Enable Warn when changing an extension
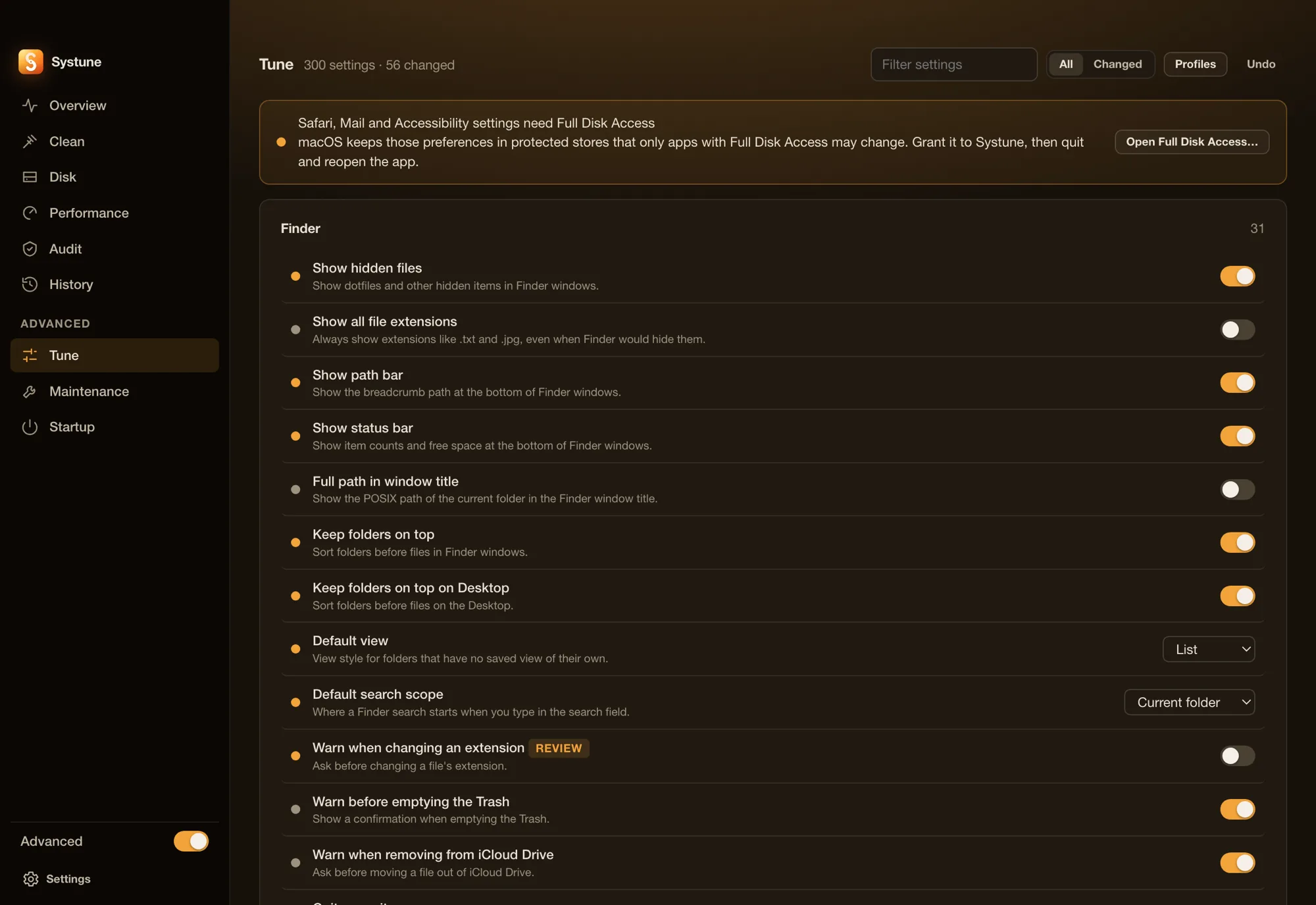 pyautogui.click(x=1237, y=756)
